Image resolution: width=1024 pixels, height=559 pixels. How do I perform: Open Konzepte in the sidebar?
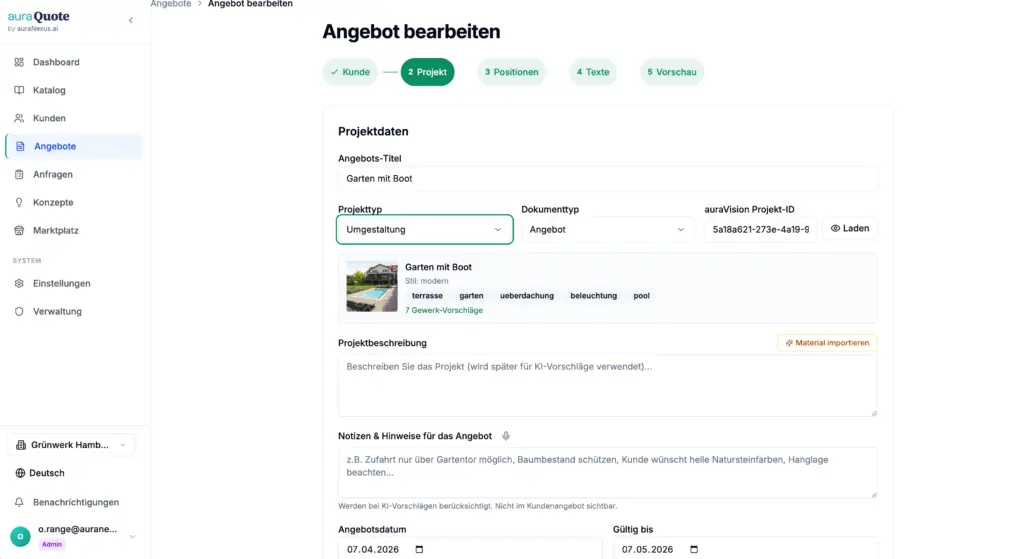(73, 202)
